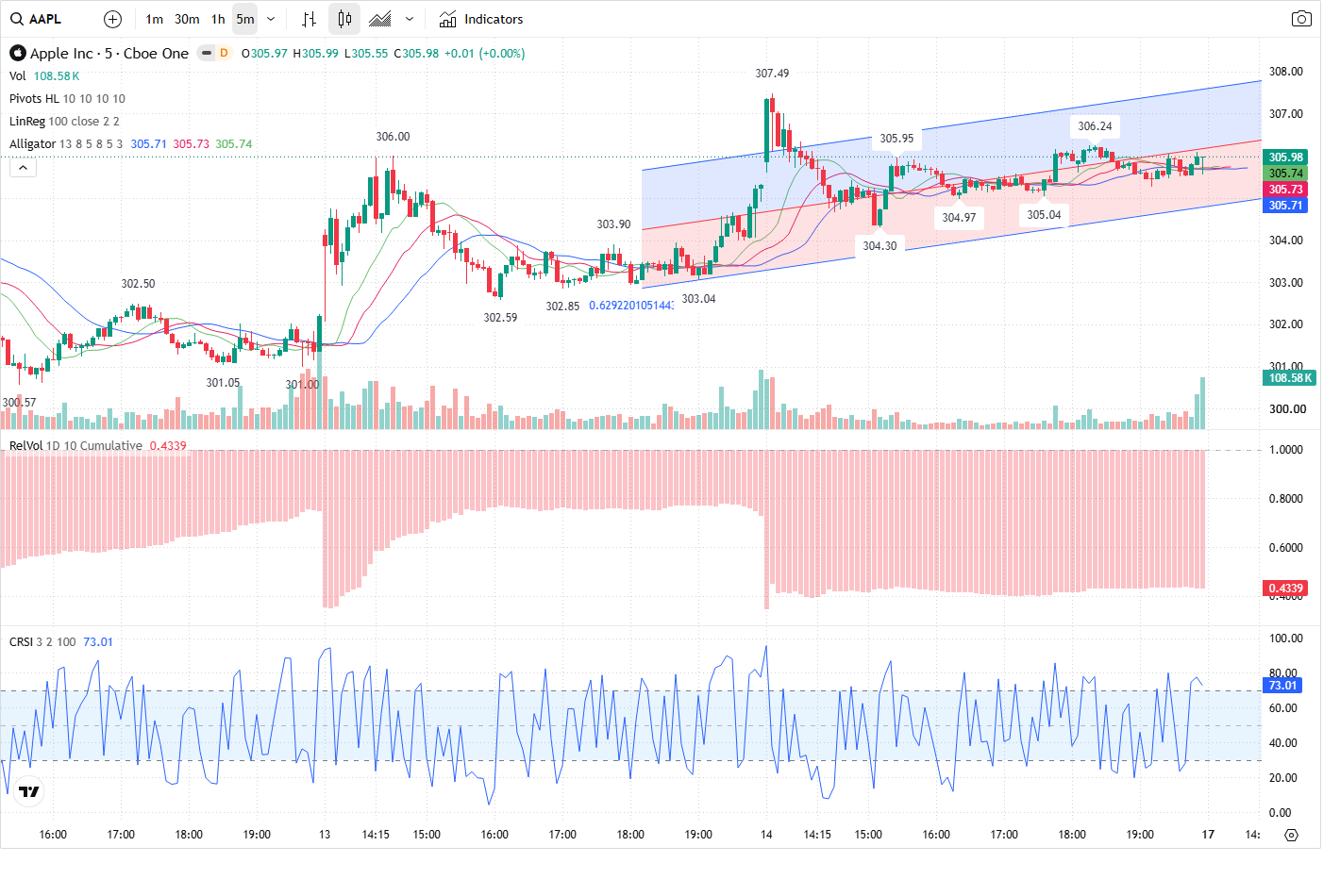This screenshot has width=1340, height=896.
Task: Expand the chart style dropdown arrow
Action: (409, 19)
